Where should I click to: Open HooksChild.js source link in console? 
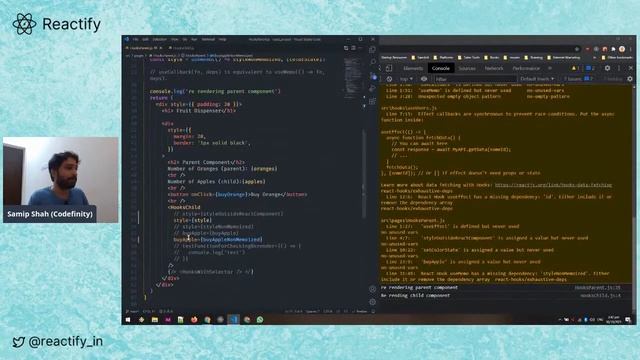click(x=600, y=296)
